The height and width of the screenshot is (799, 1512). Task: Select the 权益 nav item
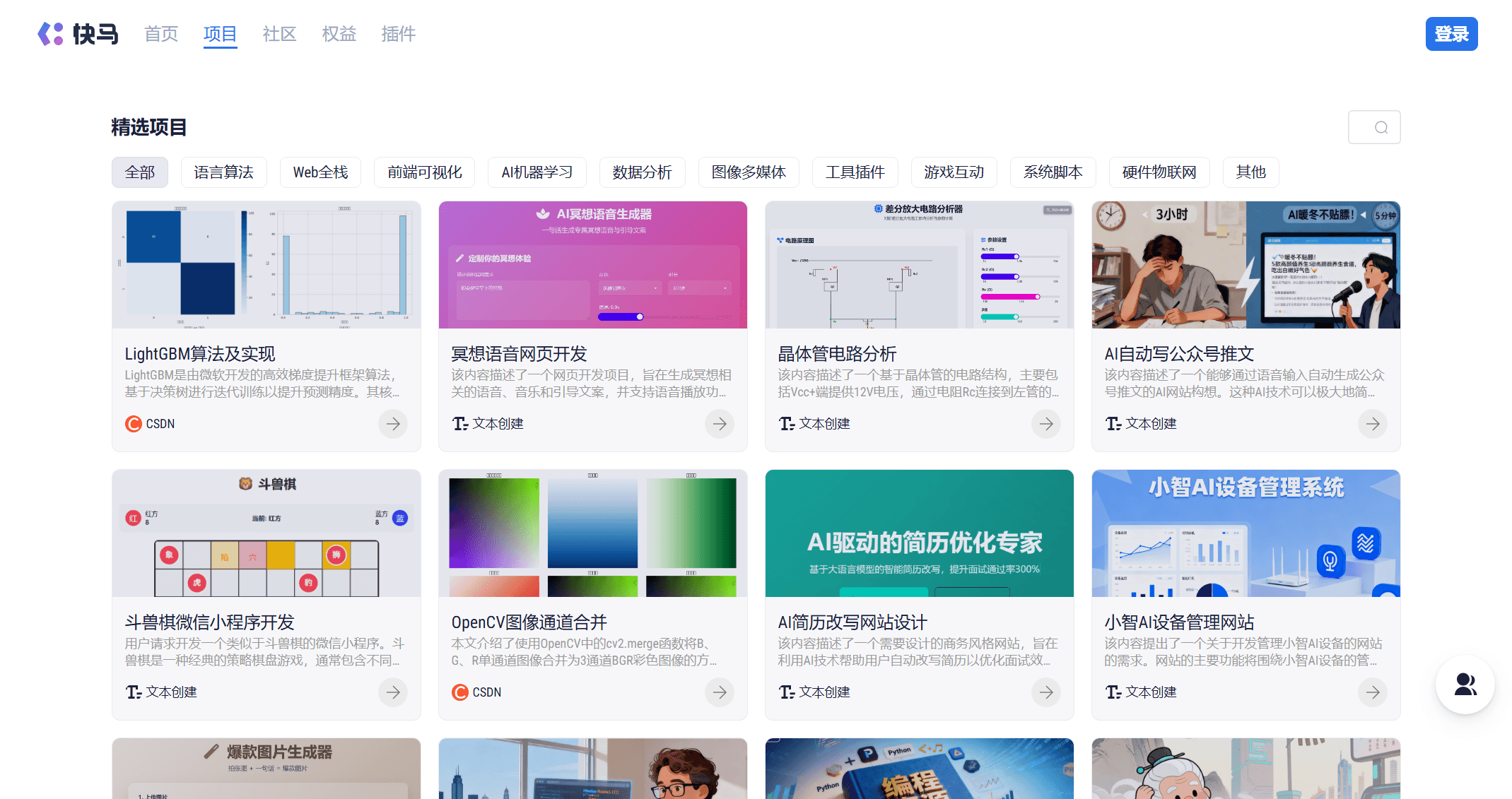[339, 34]
